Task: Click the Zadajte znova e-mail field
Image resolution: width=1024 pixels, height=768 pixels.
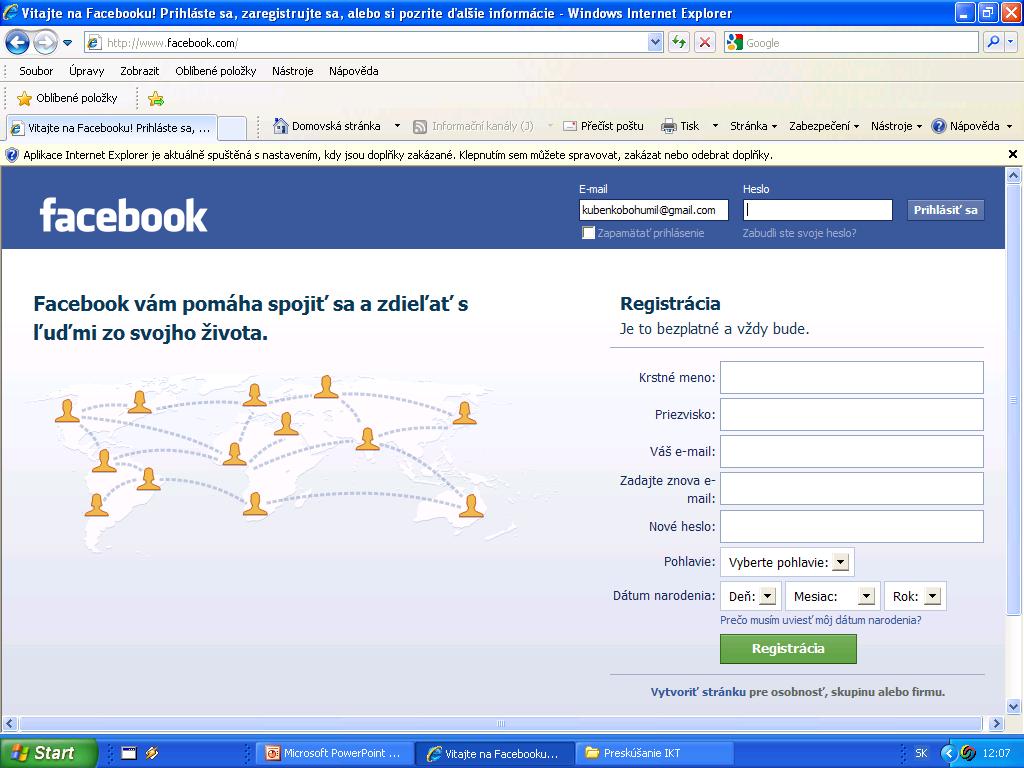Action: (852, 488)
